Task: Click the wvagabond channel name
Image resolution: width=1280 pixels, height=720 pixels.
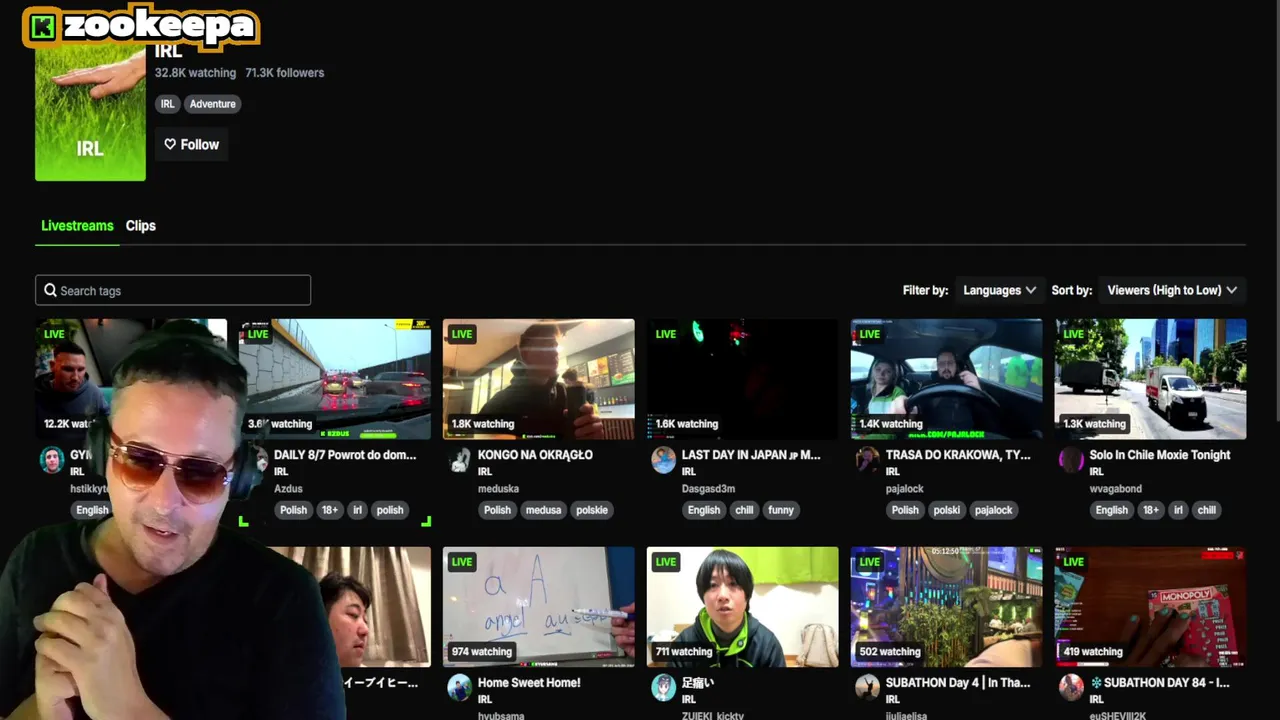Action: [x=1115, y=489]
